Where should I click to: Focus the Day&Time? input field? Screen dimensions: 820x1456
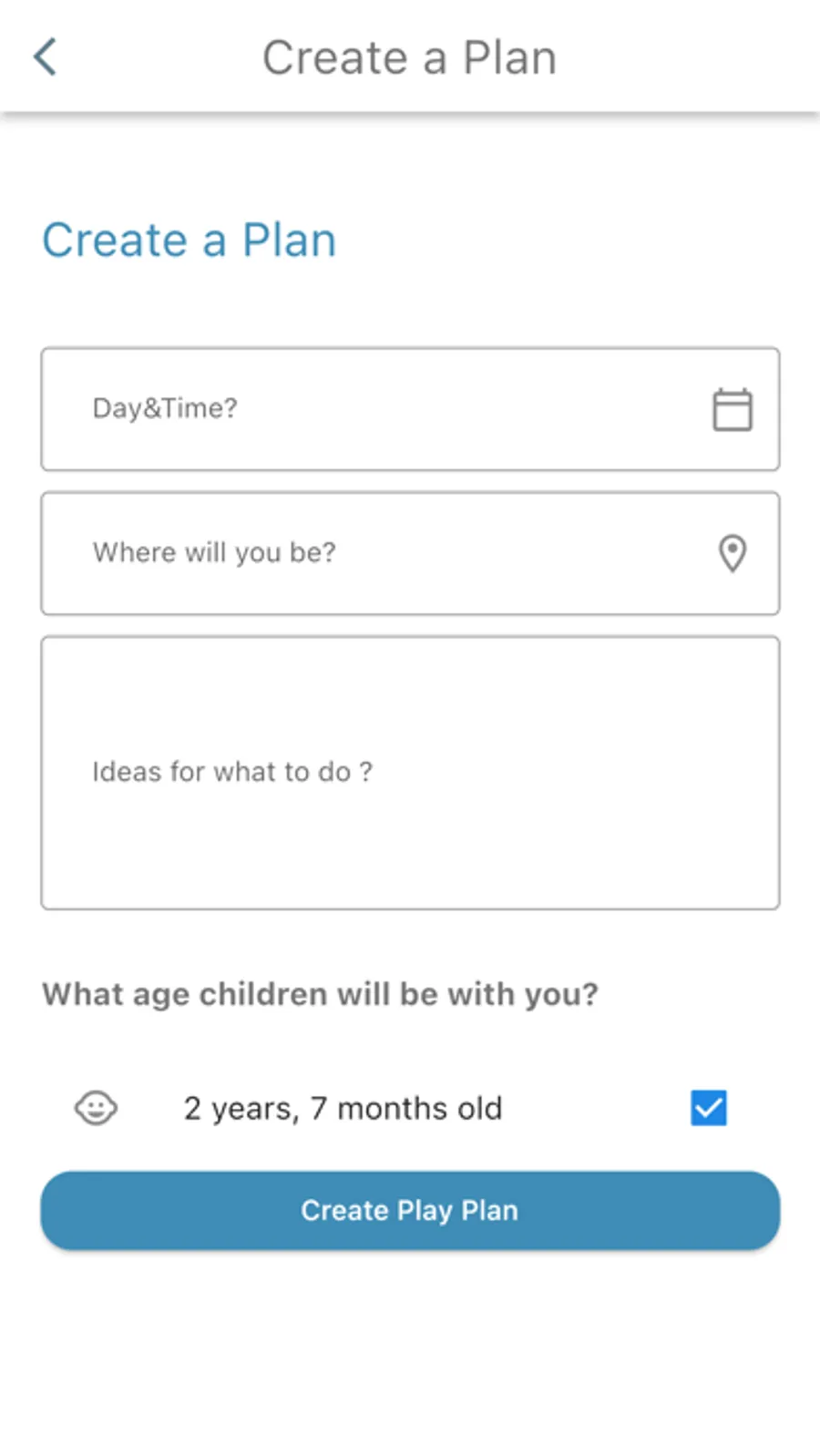click(x=410, y=409)
